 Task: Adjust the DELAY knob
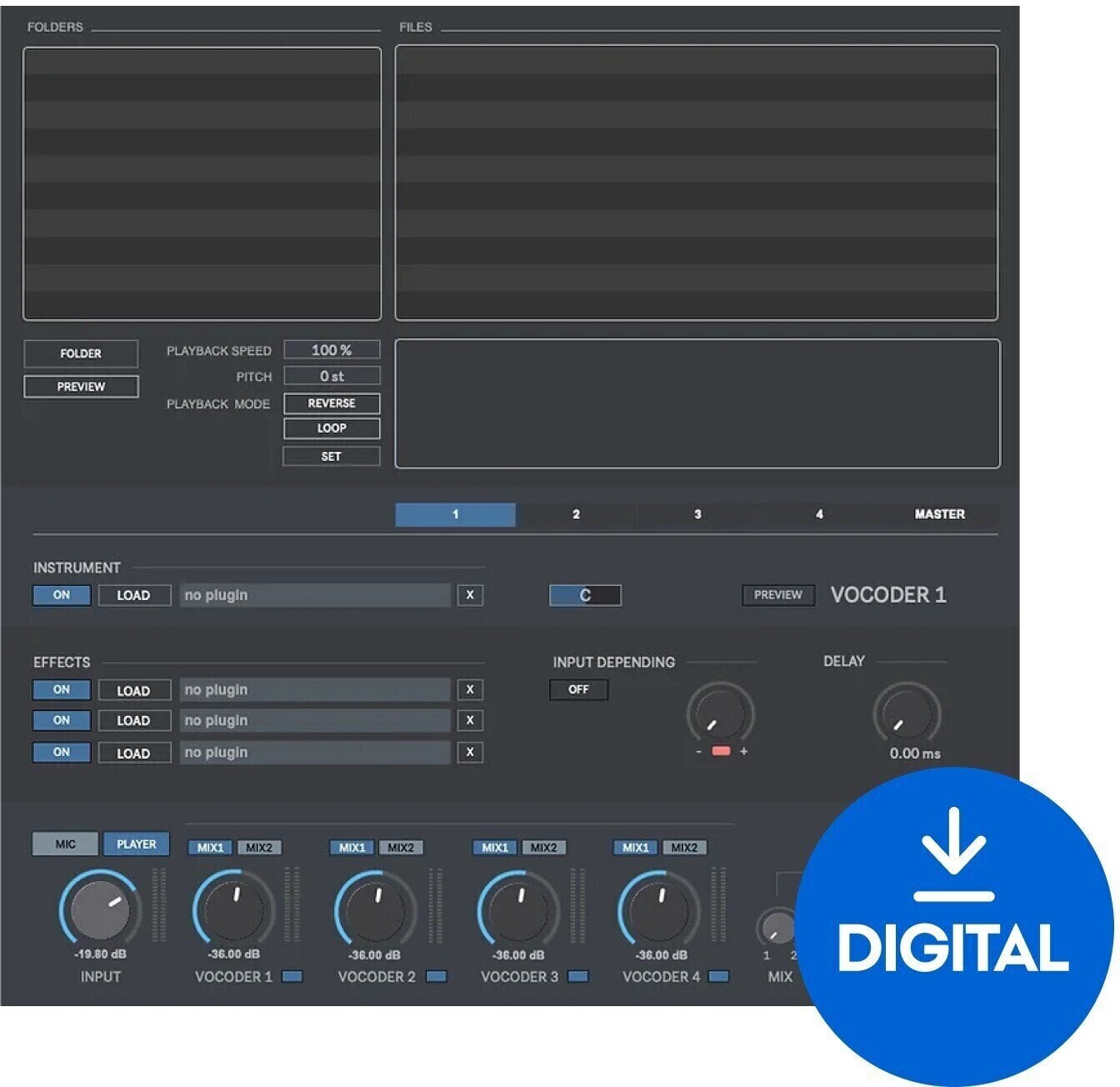pyautogui.click(x=902, y=719)
